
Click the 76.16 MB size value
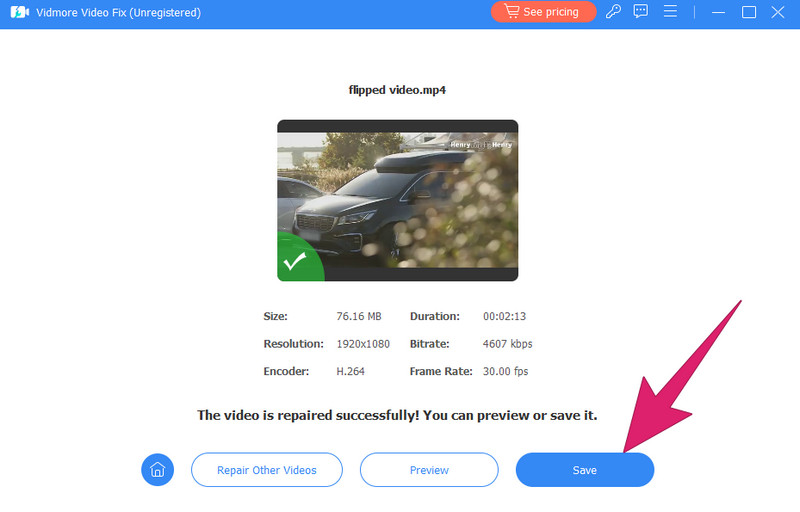tap(359, 316)
